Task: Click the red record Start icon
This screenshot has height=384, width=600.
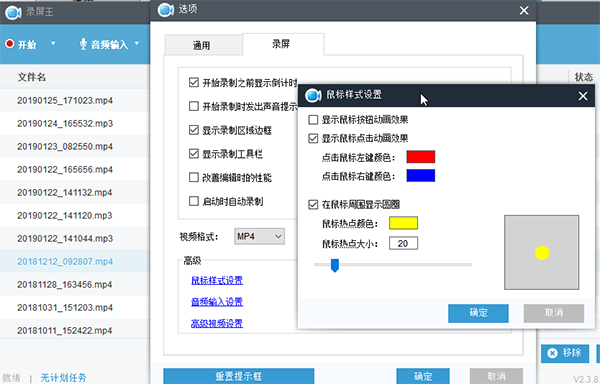Action: click(x=10, y=44)
